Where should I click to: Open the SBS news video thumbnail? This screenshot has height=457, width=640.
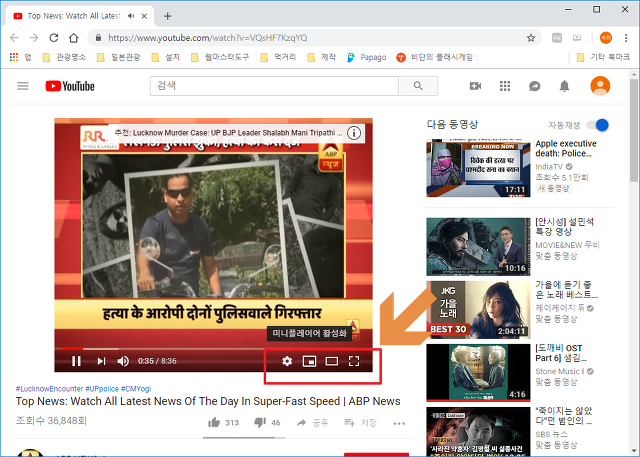click(x=478, y=432)
